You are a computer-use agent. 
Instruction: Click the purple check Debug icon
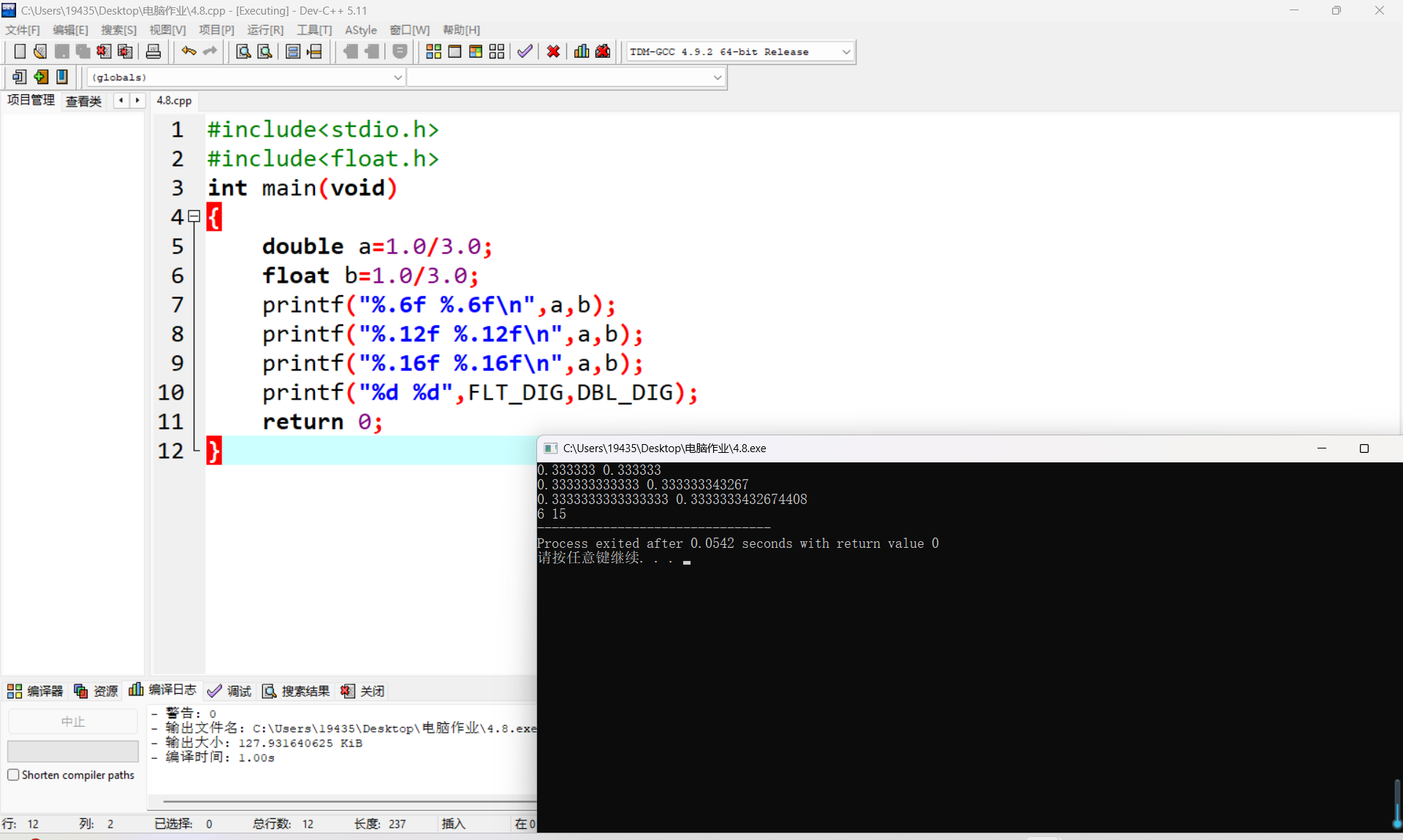(525, 51)
